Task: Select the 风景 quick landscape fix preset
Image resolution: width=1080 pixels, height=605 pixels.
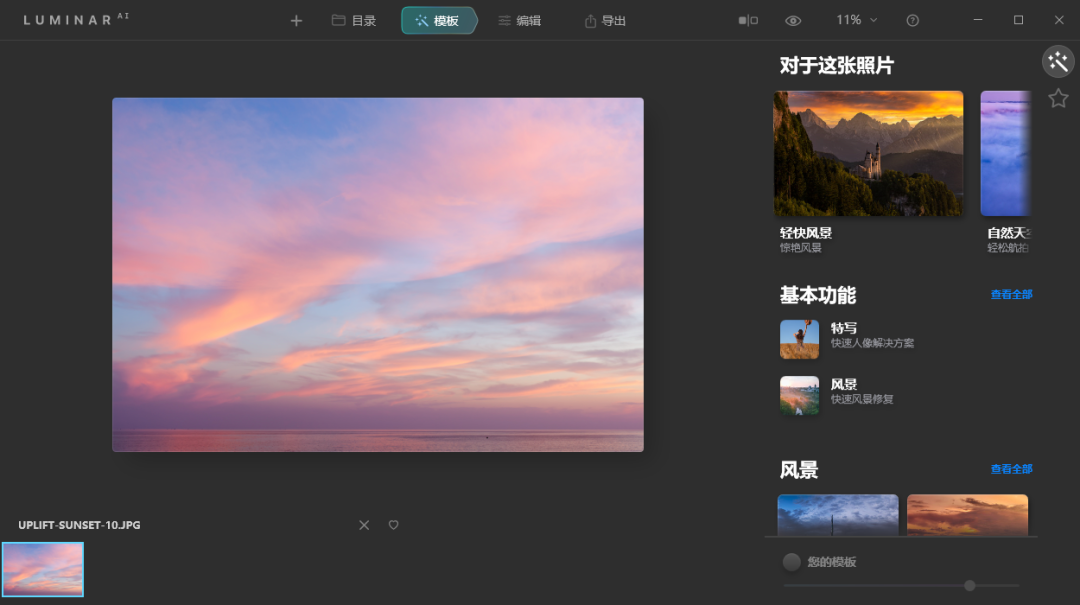Action: (843, 390)
